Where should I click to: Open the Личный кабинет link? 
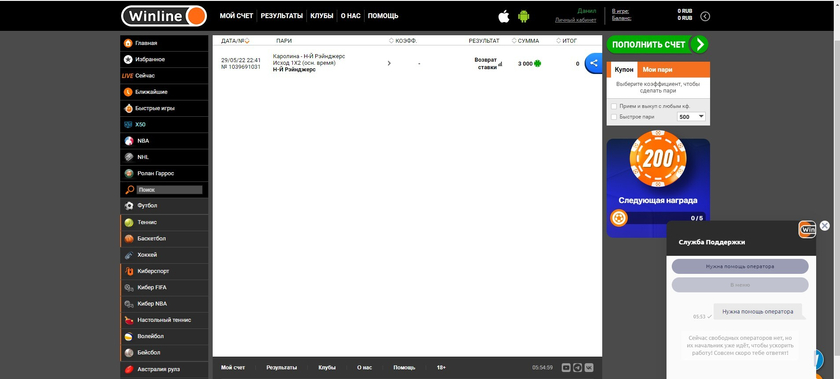pyautogui.click(x=575, y=20)
